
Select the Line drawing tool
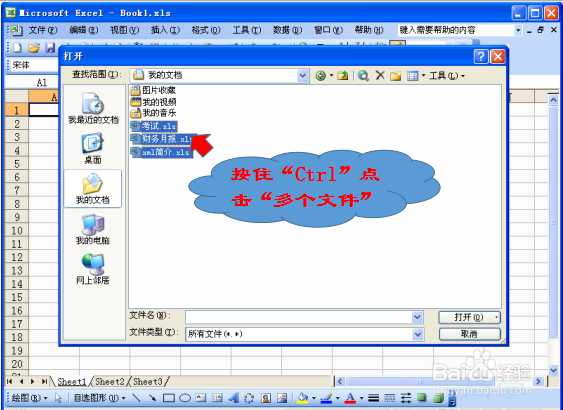tap(136, 397)
